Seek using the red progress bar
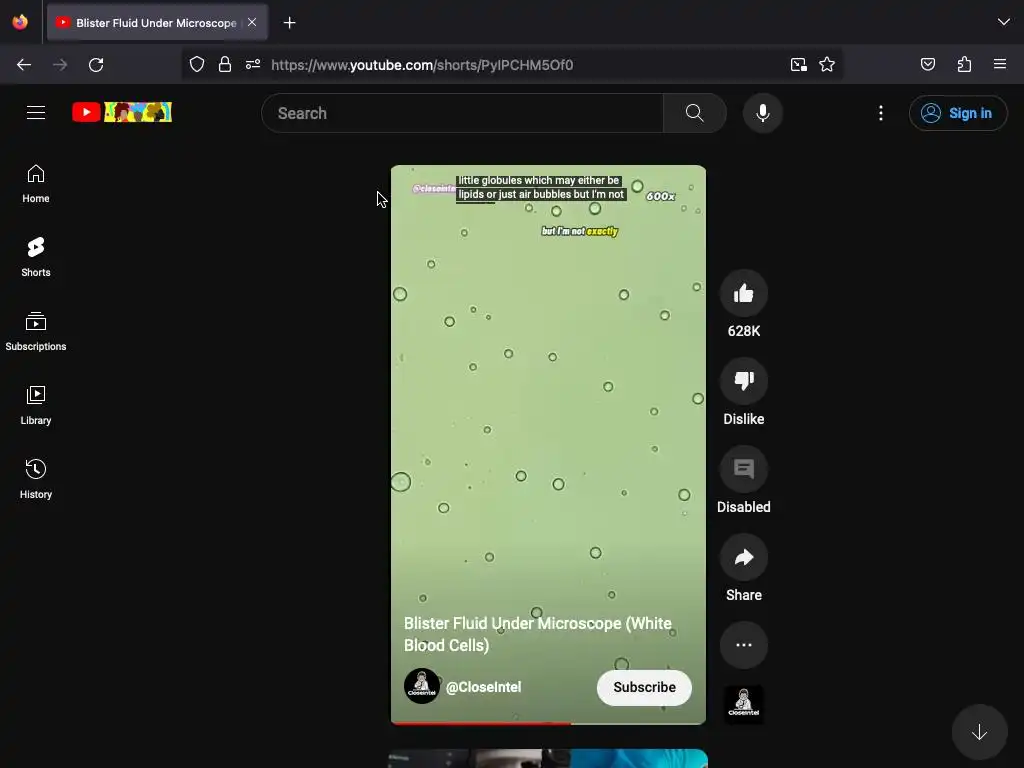Viewport: 1024px width, 768px height. tap(548, 723)
